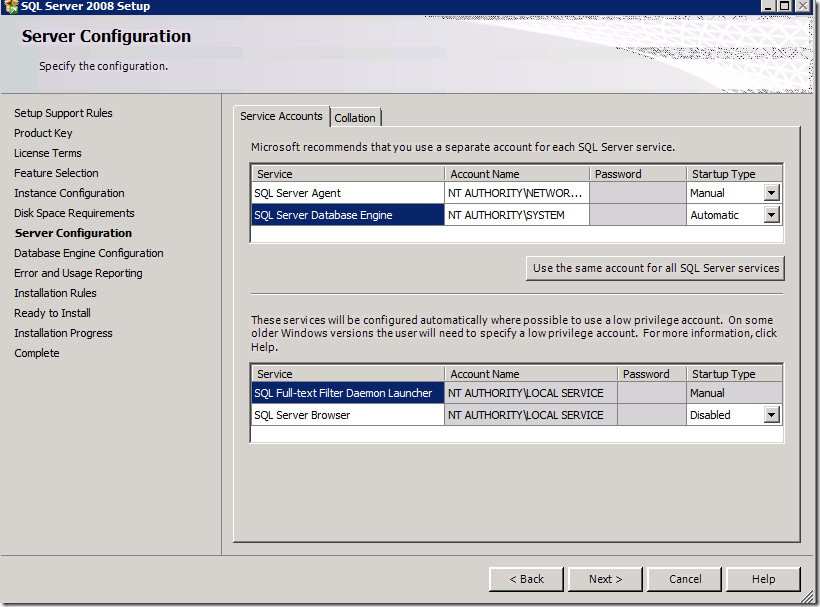Go back with the Back button
The width and height of the screenshot is (820, 607).
coord(526,579)
